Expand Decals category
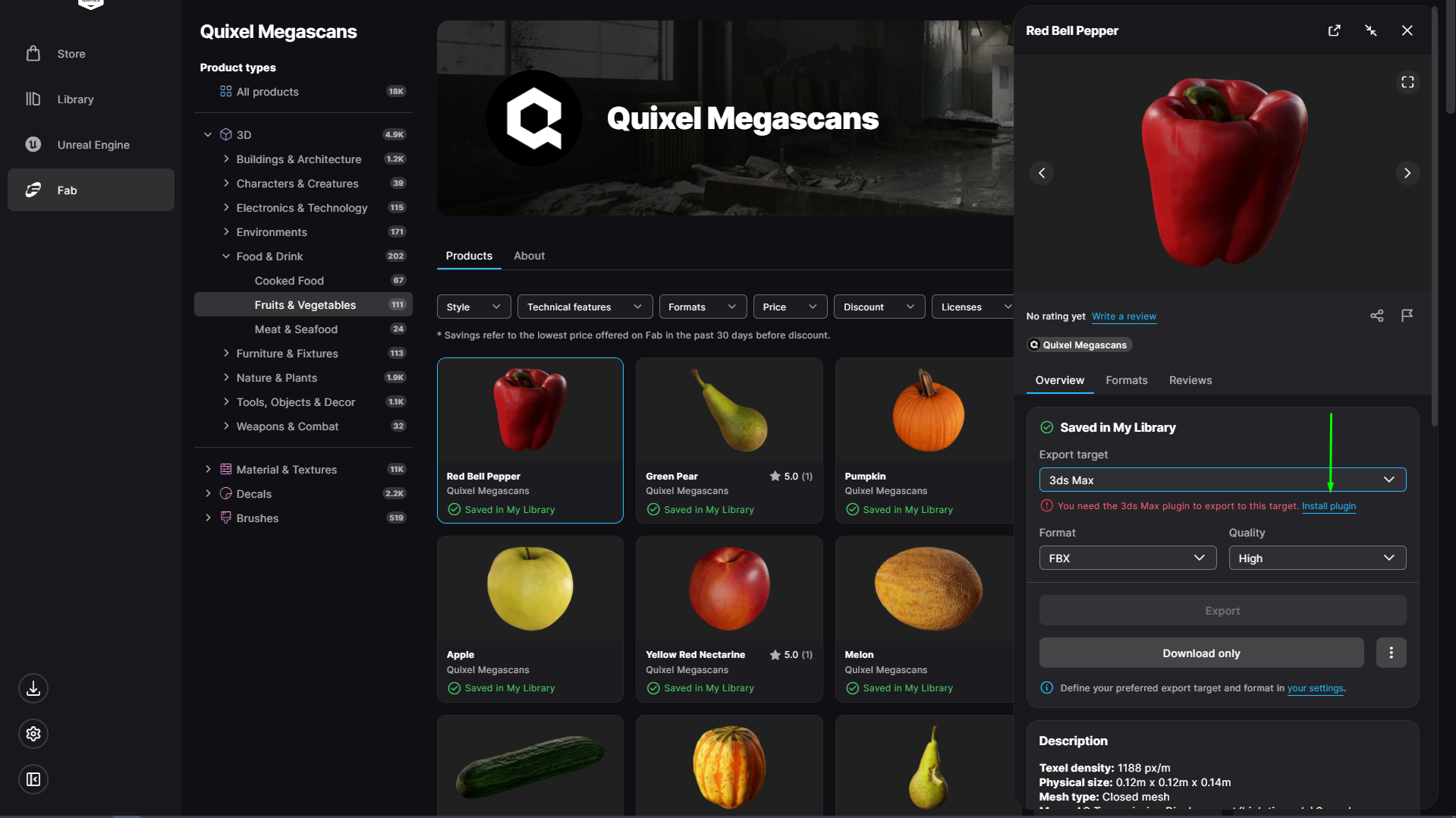1456x818 pixels. pyautogui.click(x=208, y=494)
